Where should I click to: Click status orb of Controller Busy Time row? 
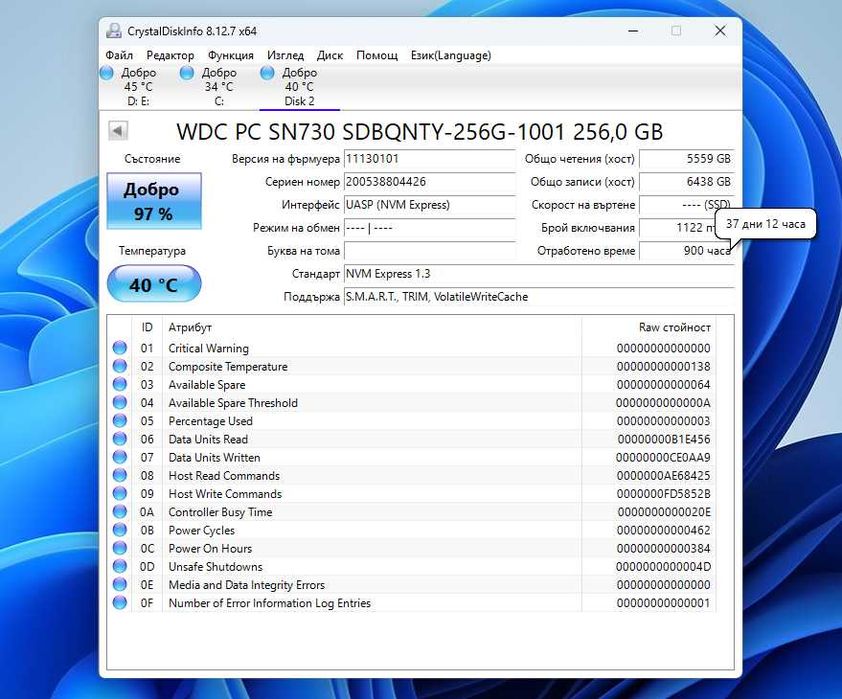pyautogui.click(x=120, y=512)
